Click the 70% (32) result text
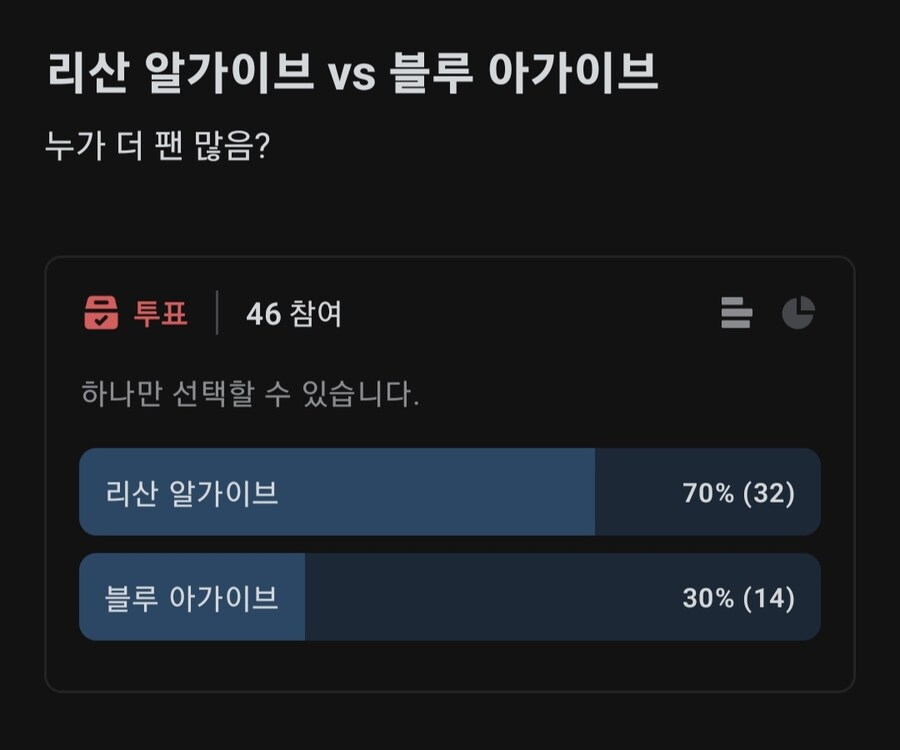The height and width of the screenshot is (750, 900). click(738, 493)
